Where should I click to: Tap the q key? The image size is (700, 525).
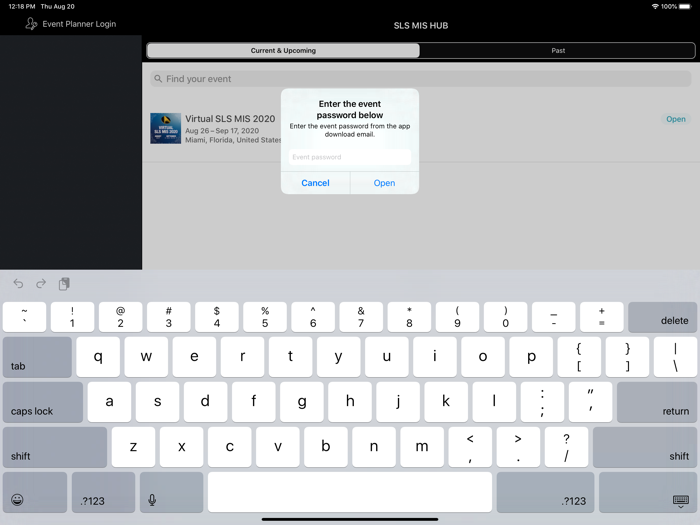tap(98, 358)
